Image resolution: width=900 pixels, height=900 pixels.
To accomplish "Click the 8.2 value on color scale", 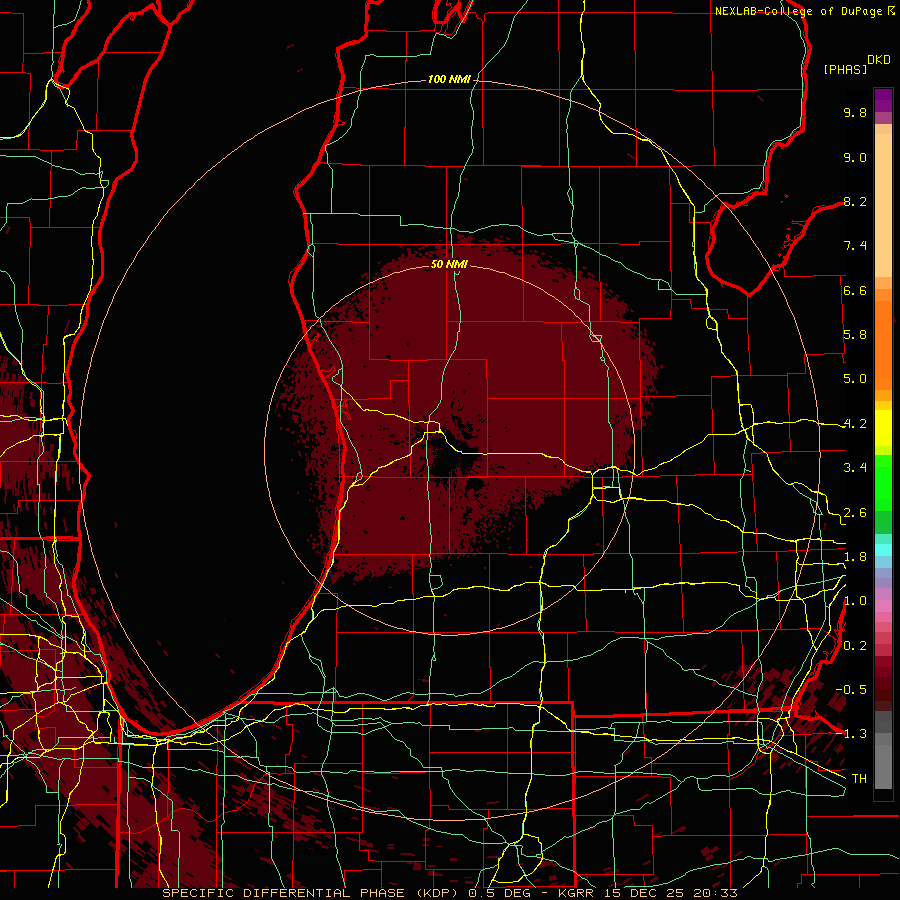I will pyautogui.click(x=855, y=202).
